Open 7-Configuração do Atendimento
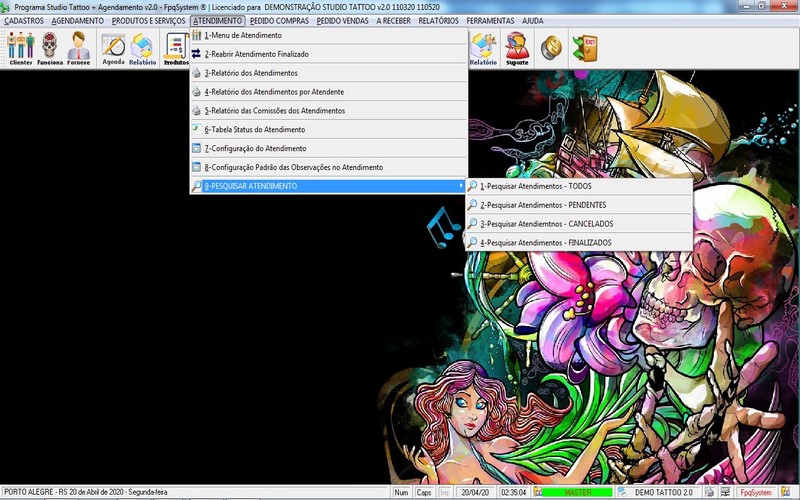Viewport: 800px width, 500px height. click(x=329, y=148)
